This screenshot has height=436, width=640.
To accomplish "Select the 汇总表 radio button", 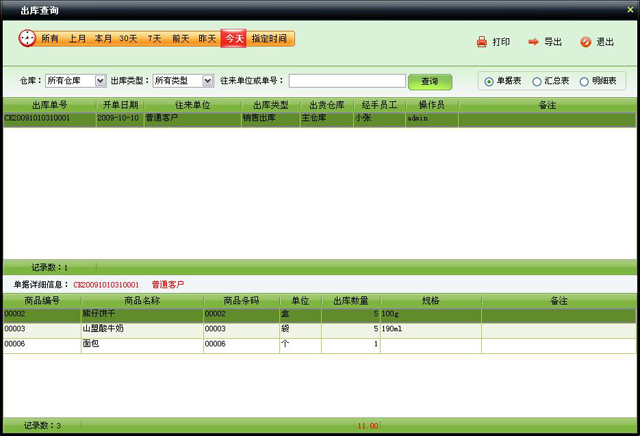I will pyautogui.click(x=537, y=81).
